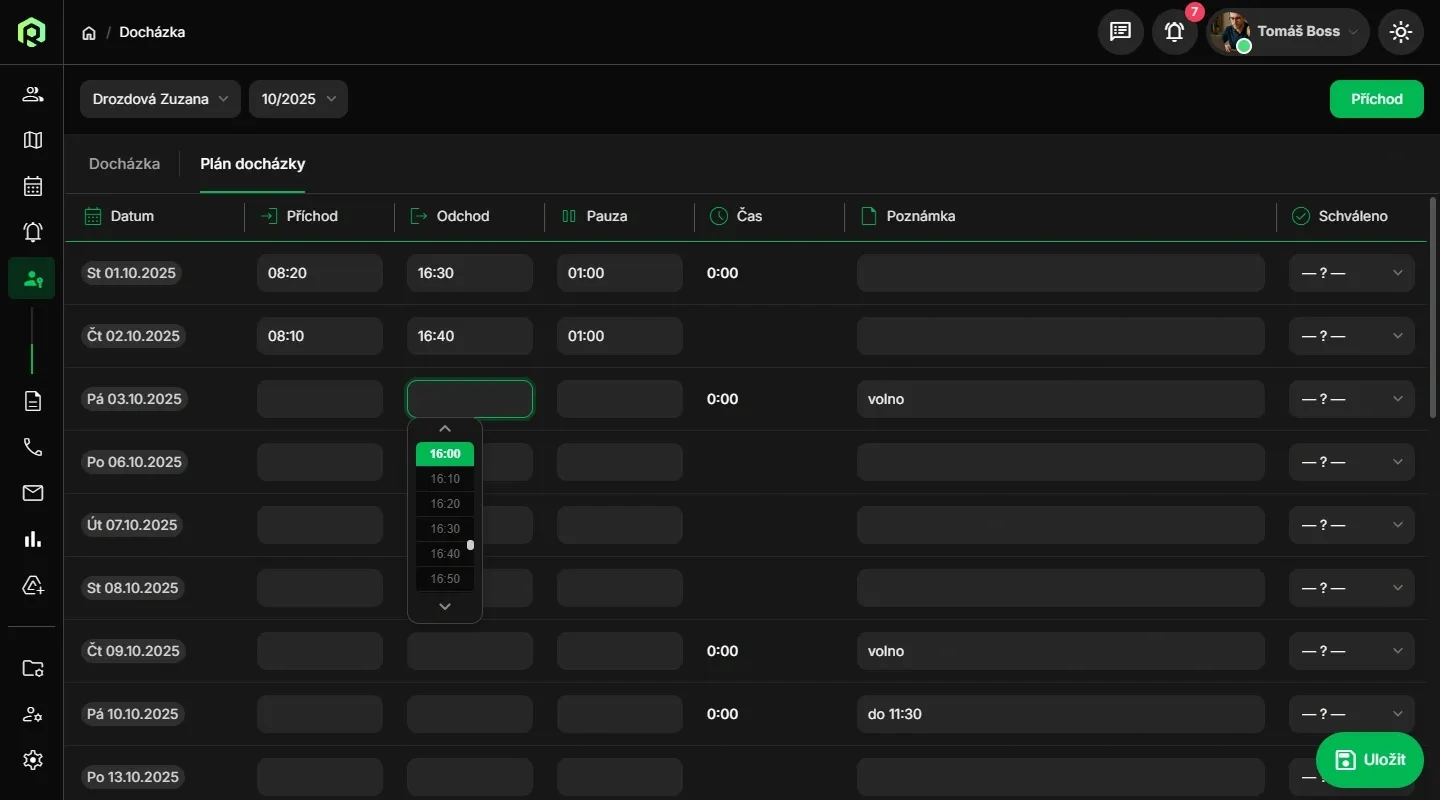Screen dimensions: 1440x800
Task: Select the Plán docházky tab
Action: point(253,164)
